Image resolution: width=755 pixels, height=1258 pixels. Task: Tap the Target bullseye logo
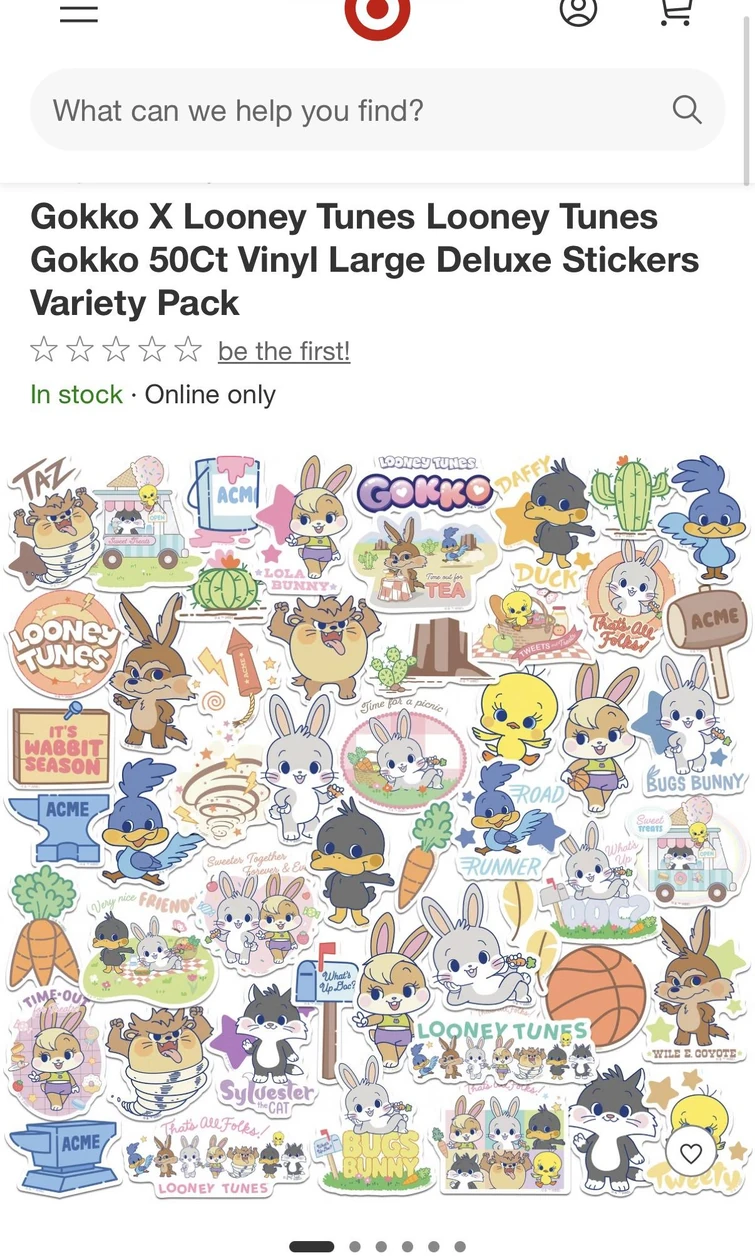pyautogui.click(x=377, y=15)
